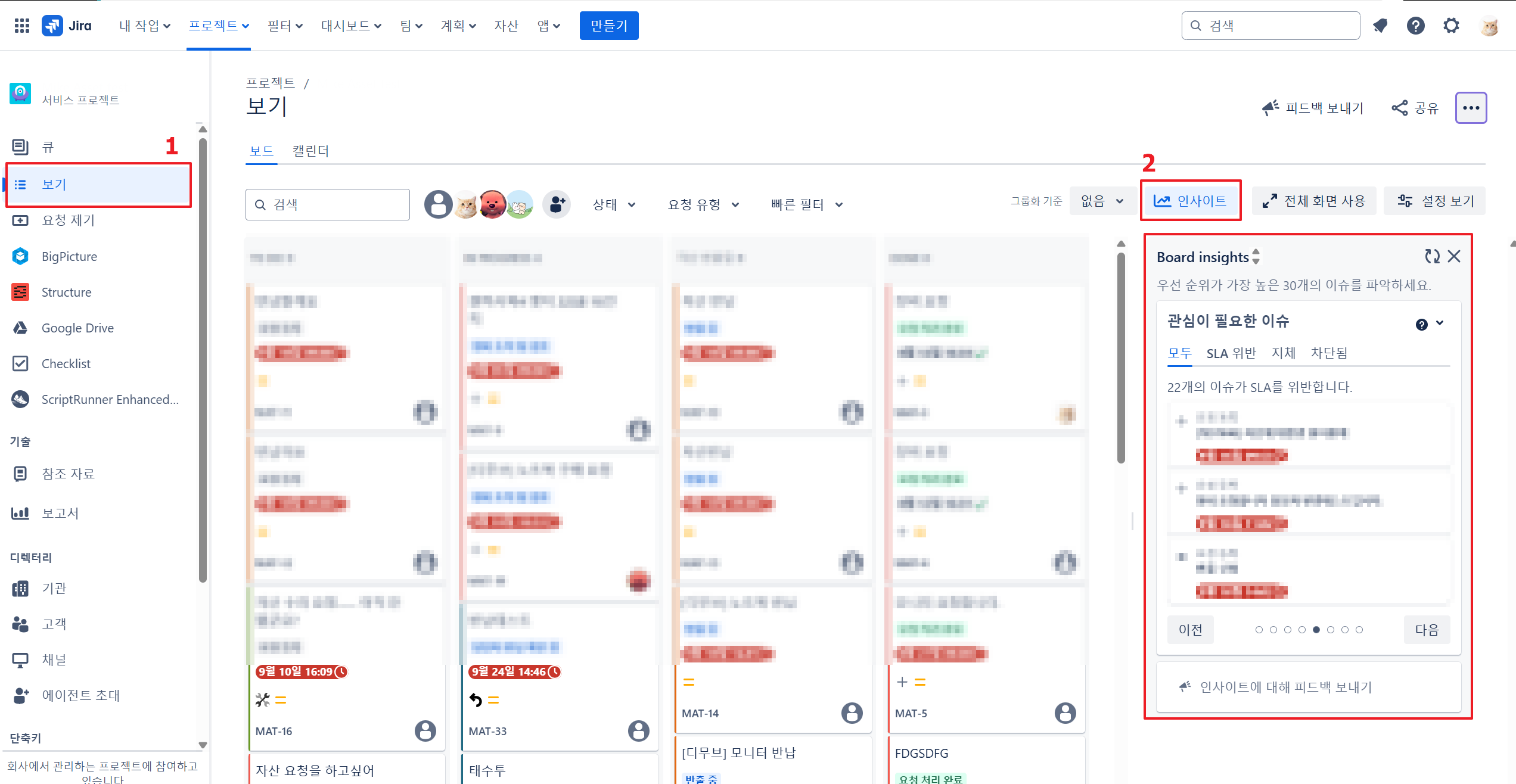This screenshot has width=1516, height=784.
Task: Toggle the red character avatar filter
Action: [x=492, y=204]
